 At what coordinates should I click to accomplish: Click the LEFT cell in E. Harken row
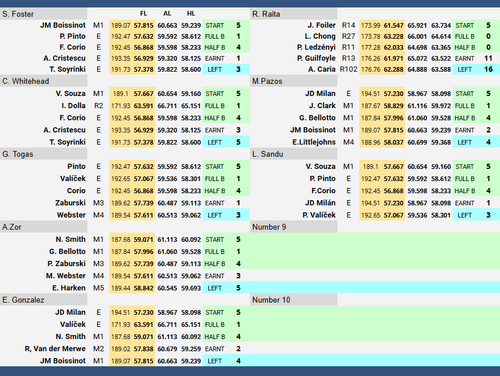(x=215, y=288)
